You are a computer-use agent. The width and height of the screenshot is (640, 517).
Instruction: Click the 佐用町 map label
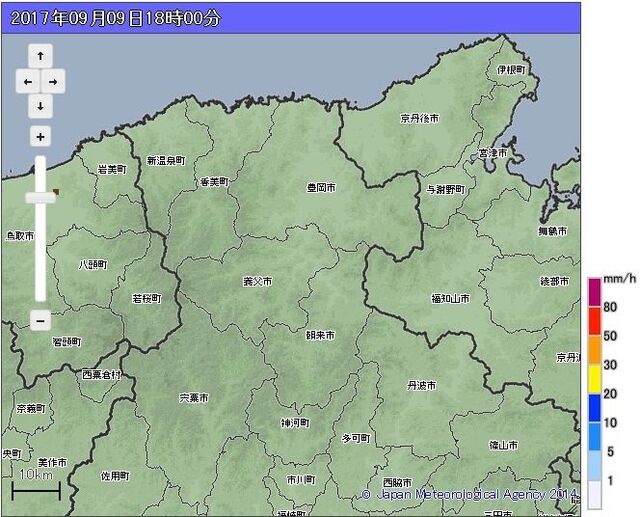point(115,476)
